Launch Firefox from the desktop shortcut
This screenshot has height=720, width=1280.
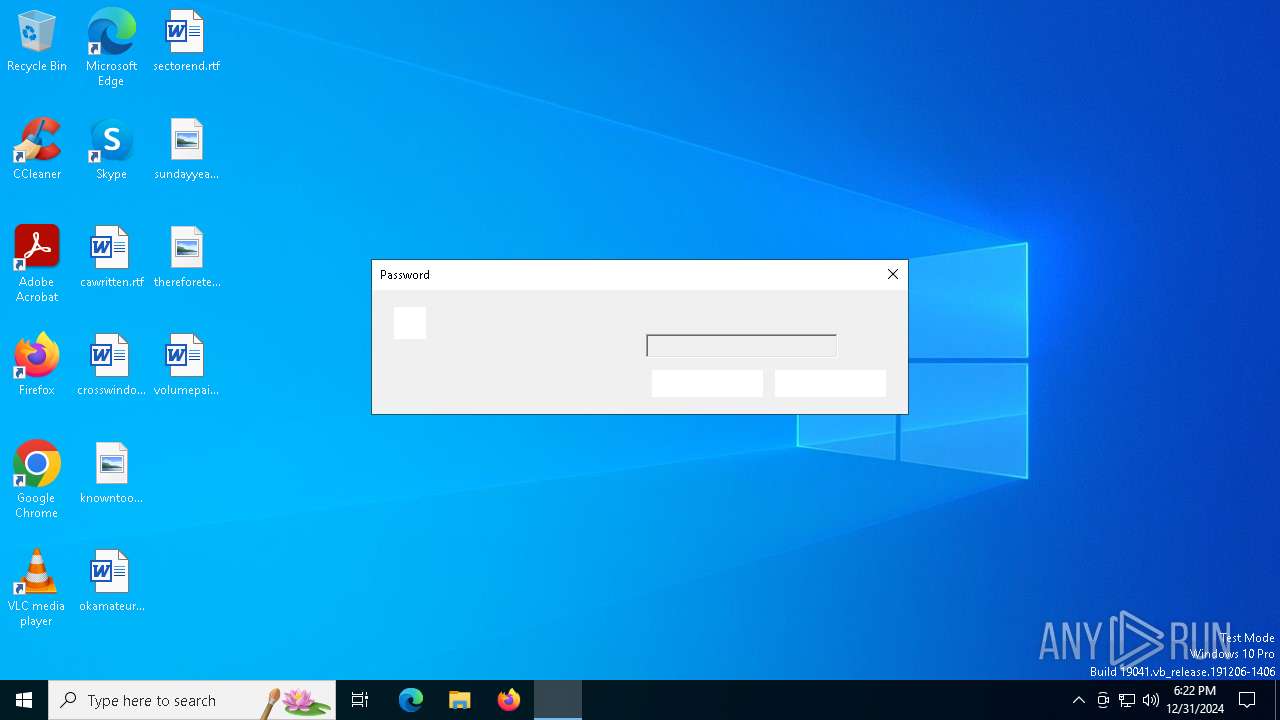pos(37,365)
